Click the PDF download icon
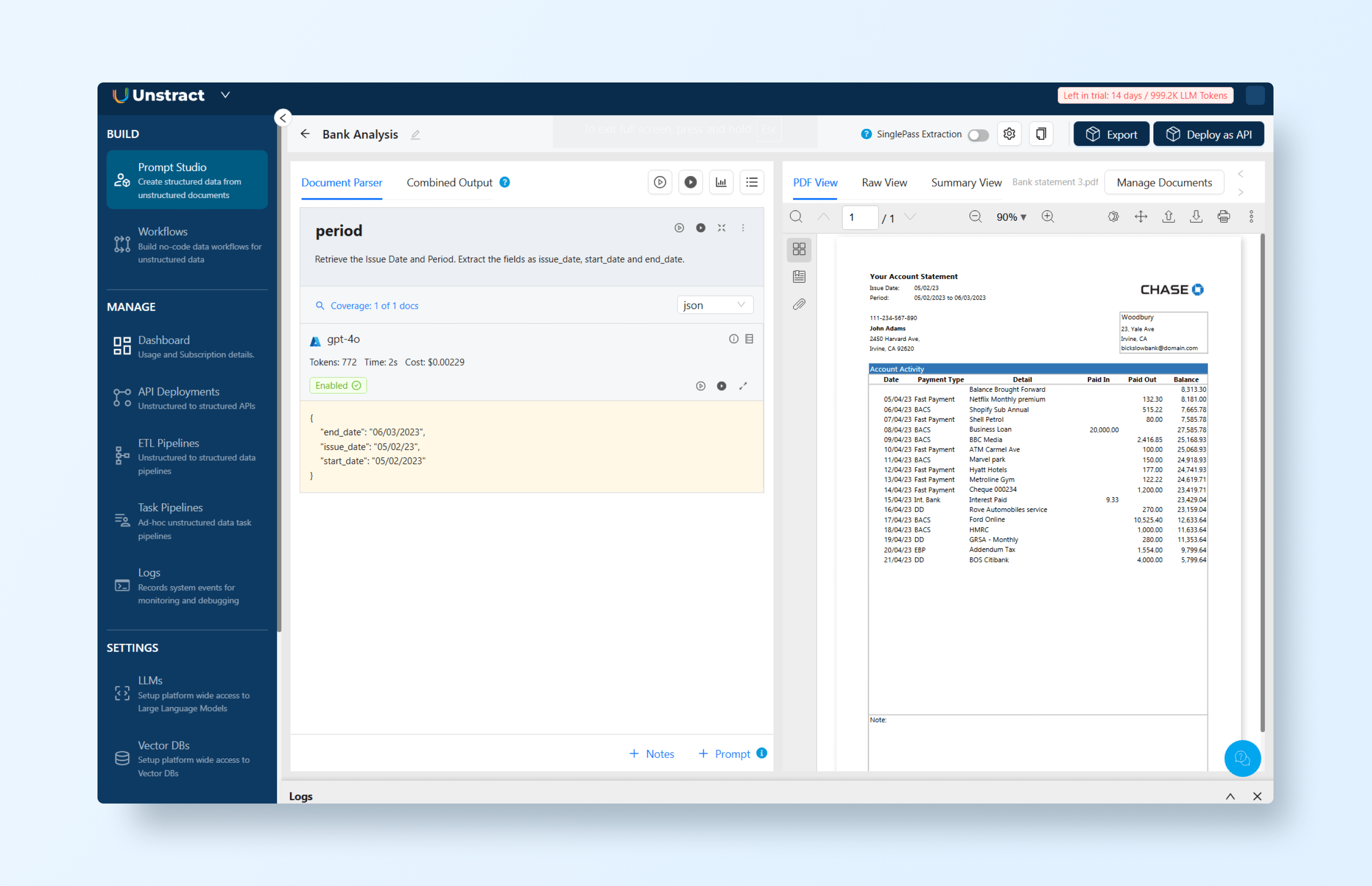 tap(1196, 216)
